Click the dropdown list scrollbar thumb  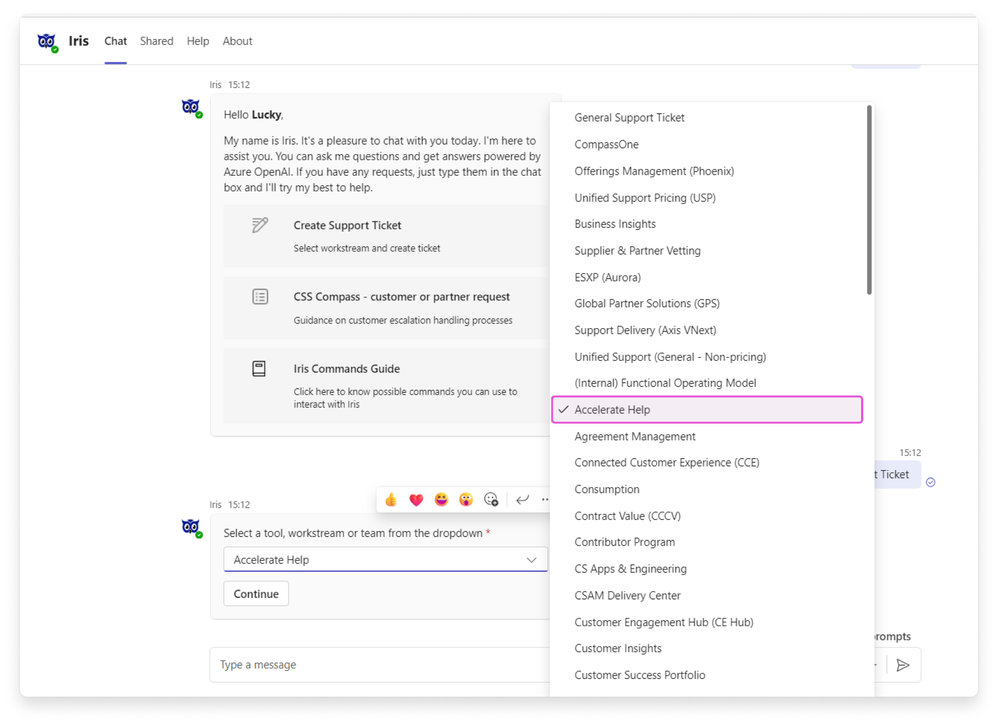pos(869,200)
